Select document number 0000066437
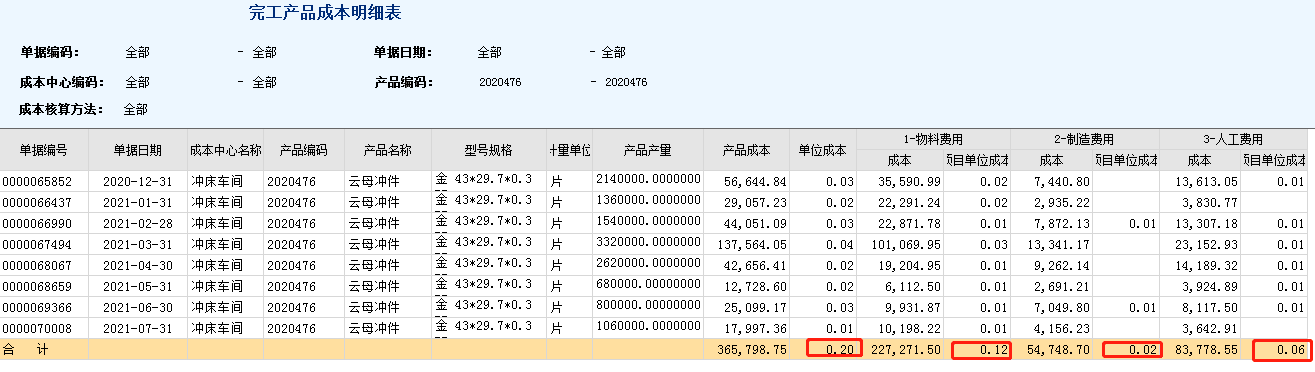The height and width of the screenshot is (372, 1315). tap(37, 202)
